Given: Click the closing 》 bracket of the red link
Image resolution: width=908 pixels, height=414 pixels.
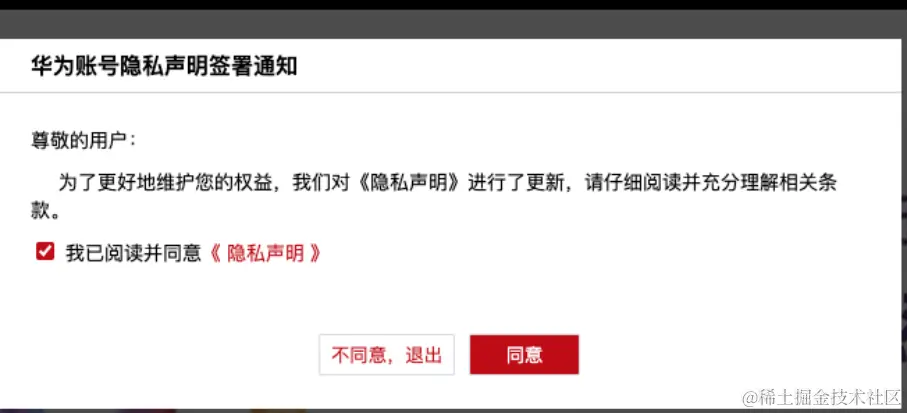Looking at the screenshot, I should tap(314, 253).
